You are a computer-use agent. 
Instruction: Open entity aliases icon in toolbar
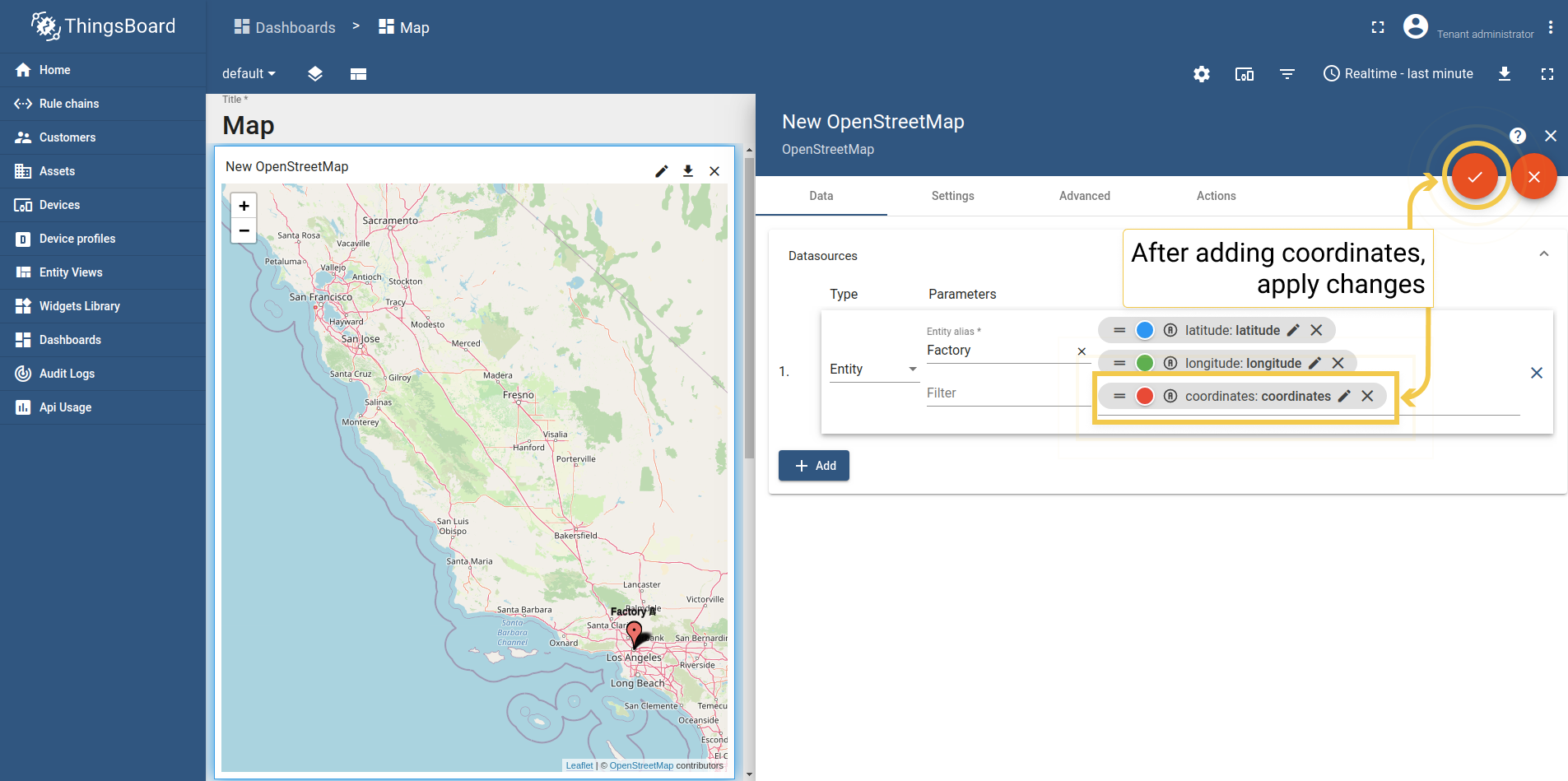click(1245, 74)
